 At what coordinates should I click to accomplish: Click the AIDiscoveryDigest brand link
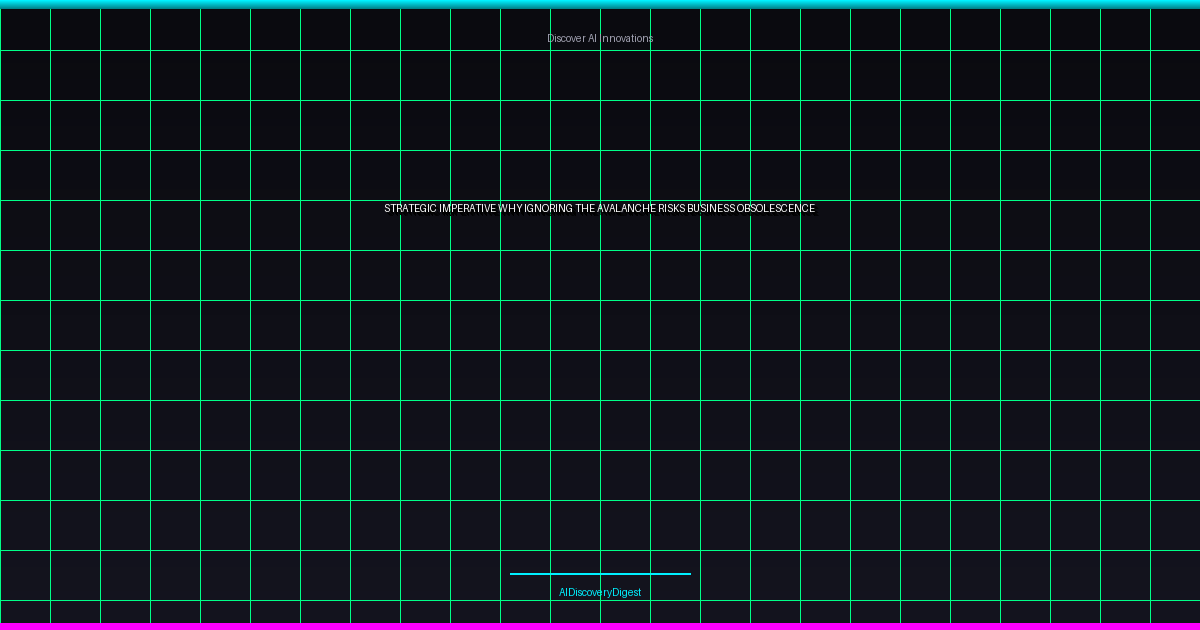tap(600, 593)
